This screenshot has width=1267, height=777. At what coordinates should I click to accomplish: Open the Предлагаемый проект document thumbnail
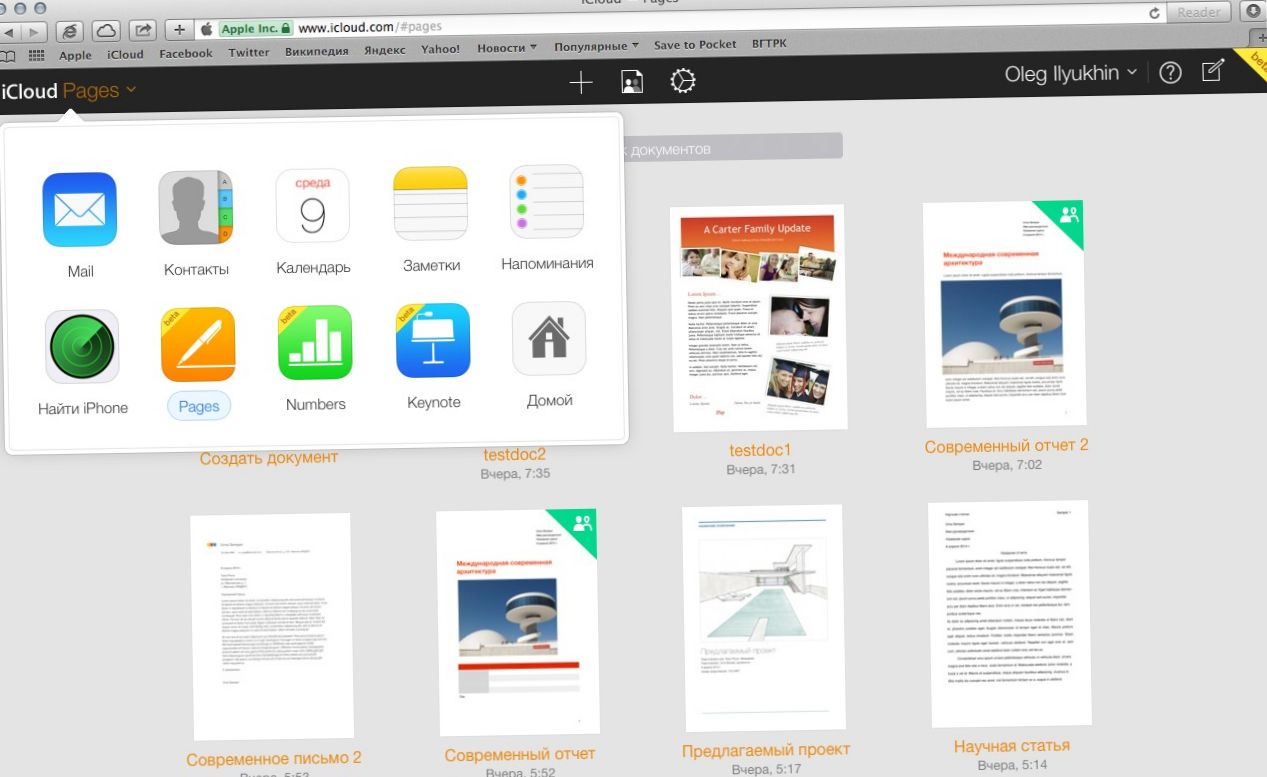point(765,617)
